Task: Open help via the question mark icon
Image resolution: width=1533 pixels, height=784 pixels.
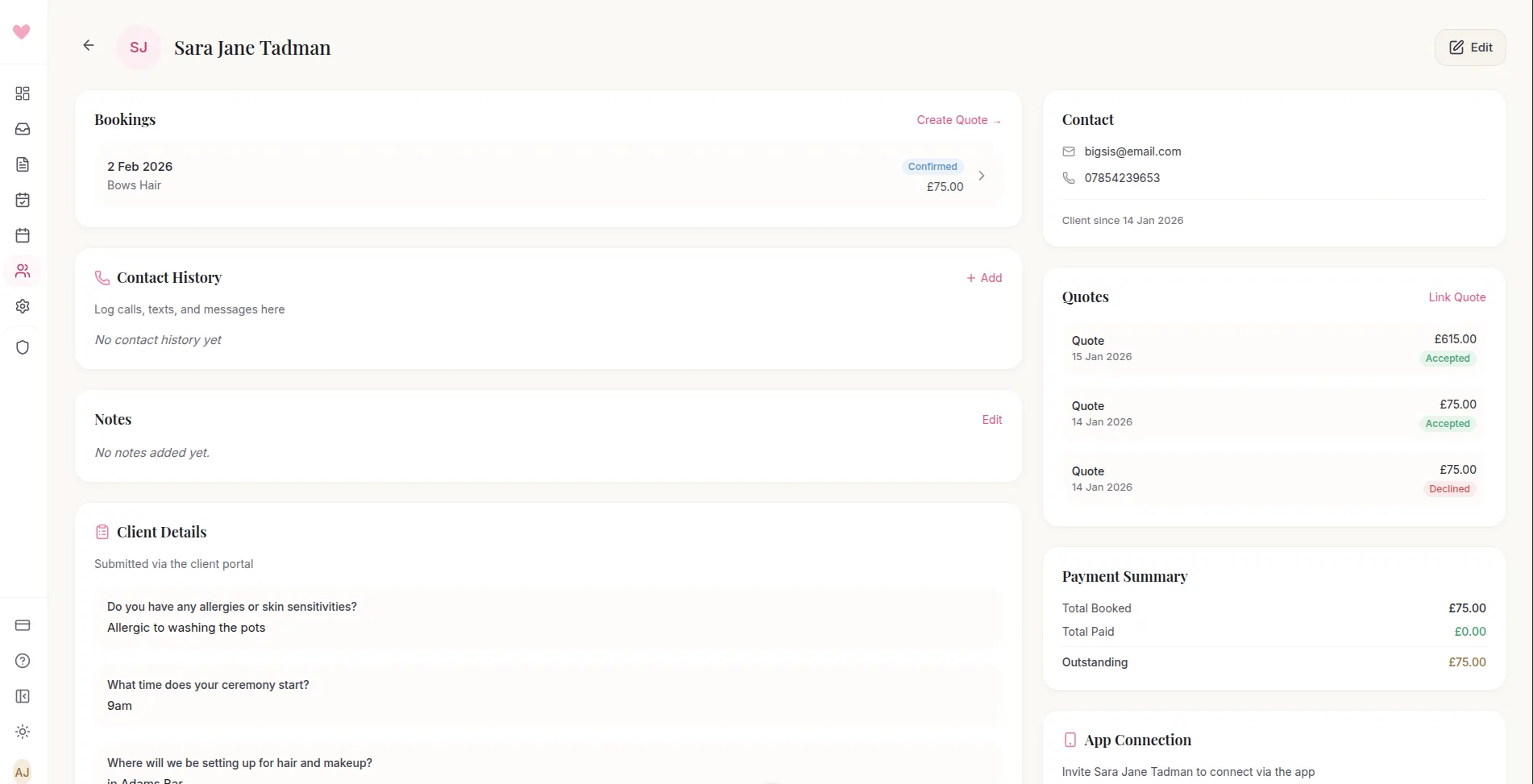Action: tap(22, 661)
